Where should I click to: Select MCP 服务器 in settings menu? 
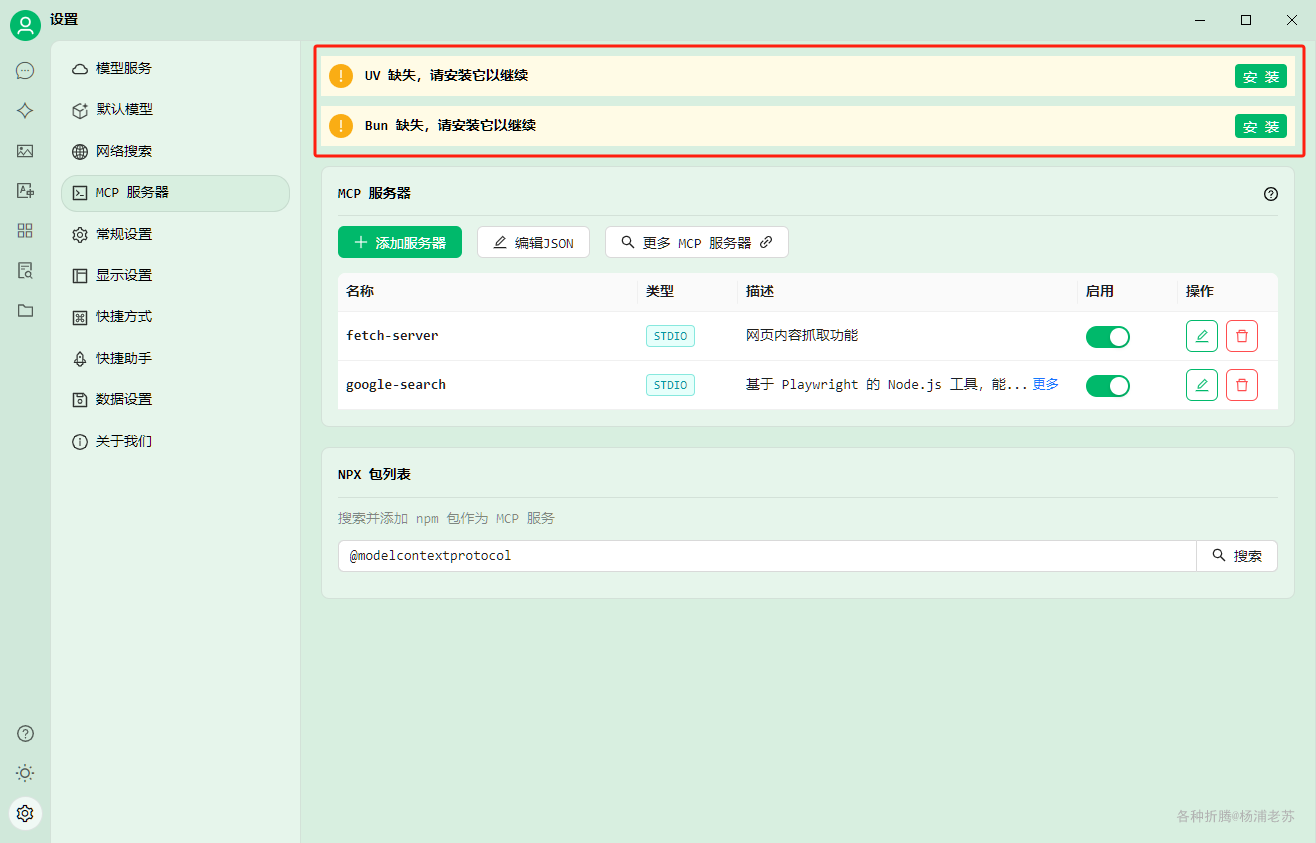pos(175,193)
